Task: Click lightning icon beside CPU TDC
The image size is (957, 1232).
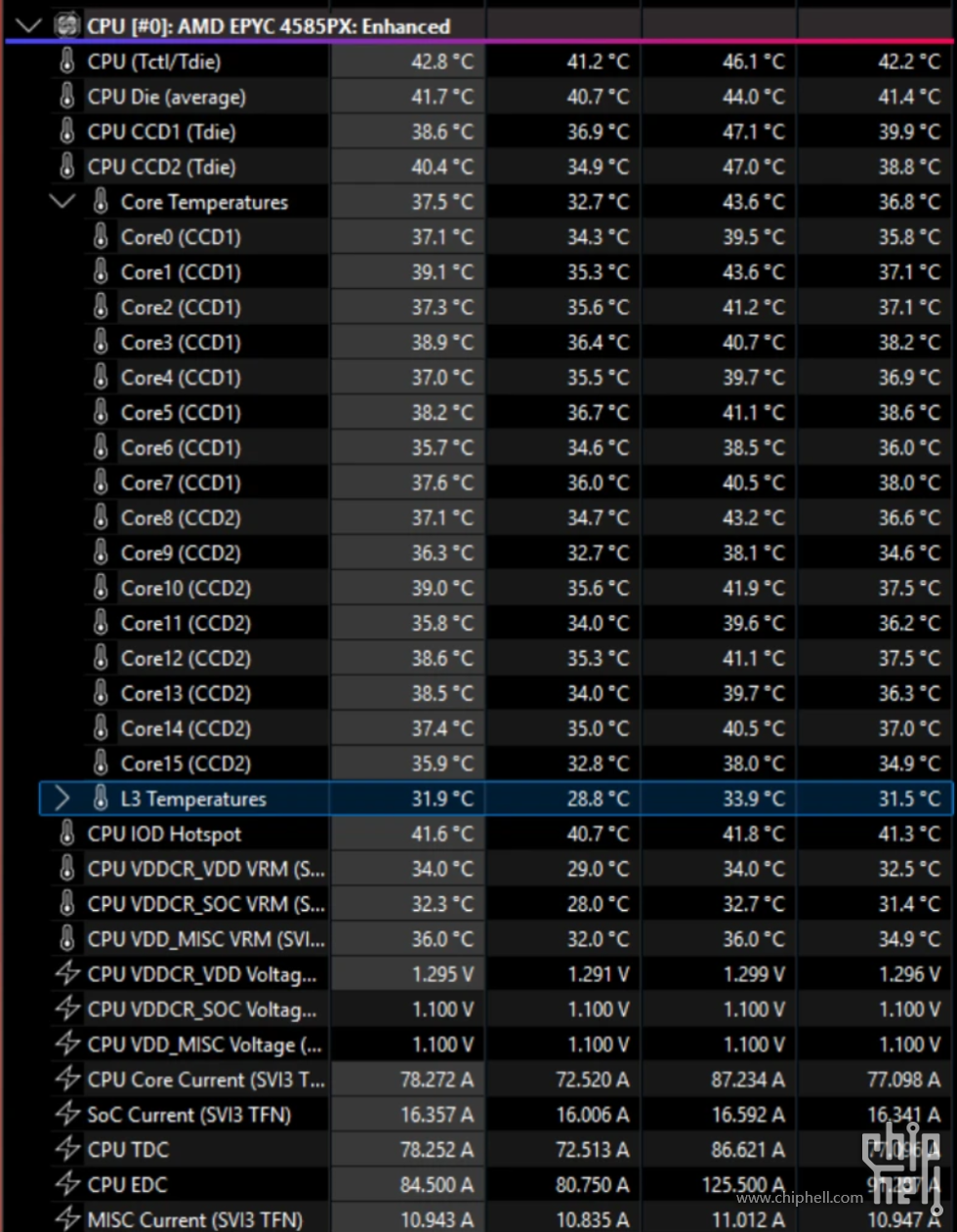Action: click(66, 1150)
